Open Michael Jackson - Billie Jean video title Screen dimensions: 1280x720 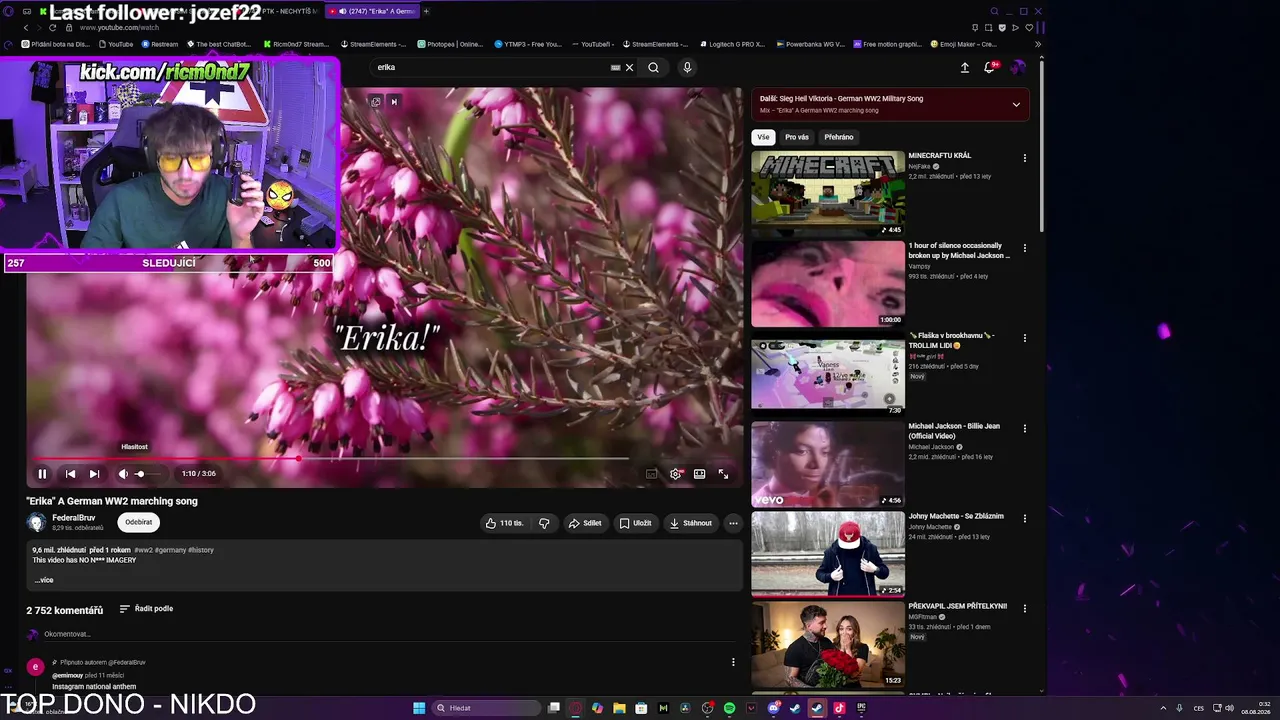pyautogui.click(x=954, y=431)
